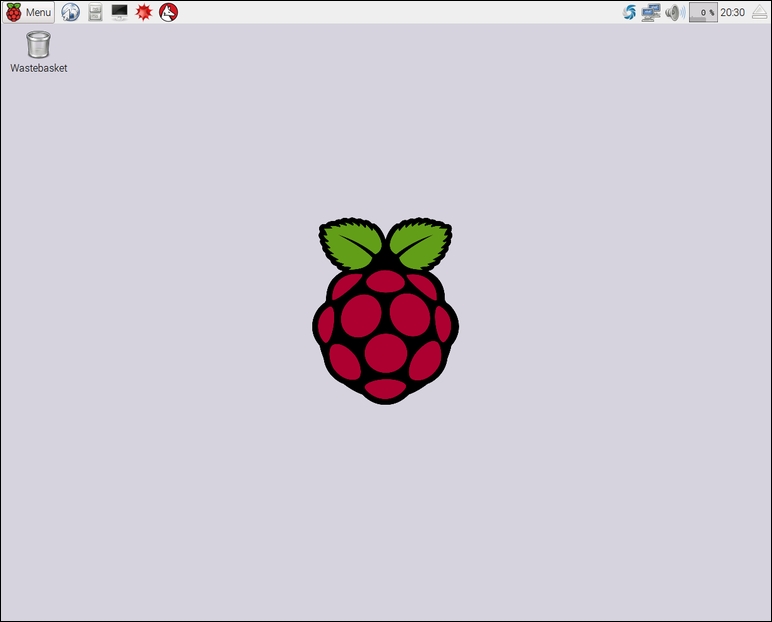Image resolution: width=772 pixels, height=622 pixels.
Task: Open the network connections tray icon
Action: [650, 12]
